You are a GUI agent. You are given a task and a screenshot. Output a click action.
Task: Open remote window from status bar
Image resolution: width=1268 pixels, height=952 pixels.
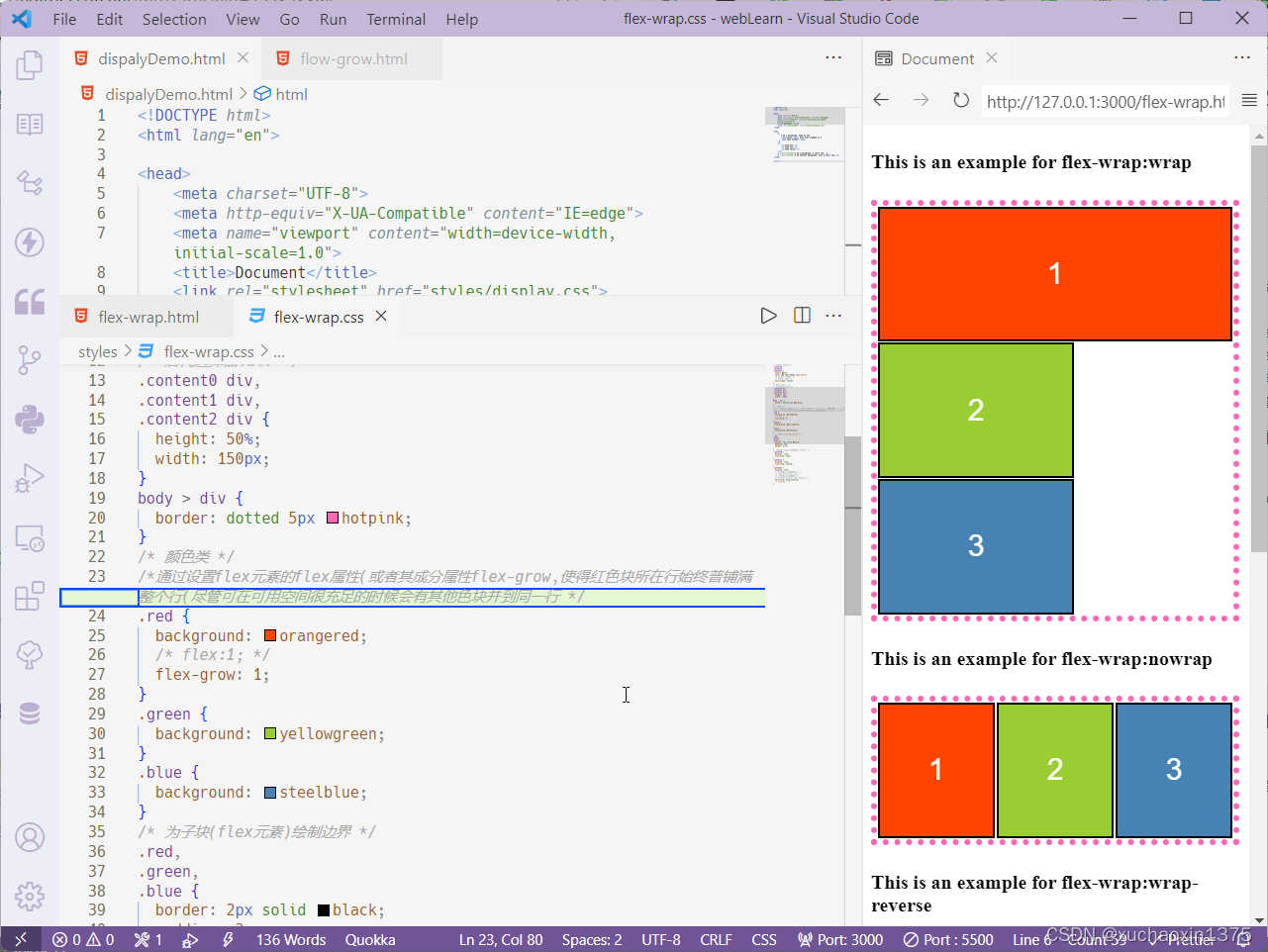[x=20, y=939]
